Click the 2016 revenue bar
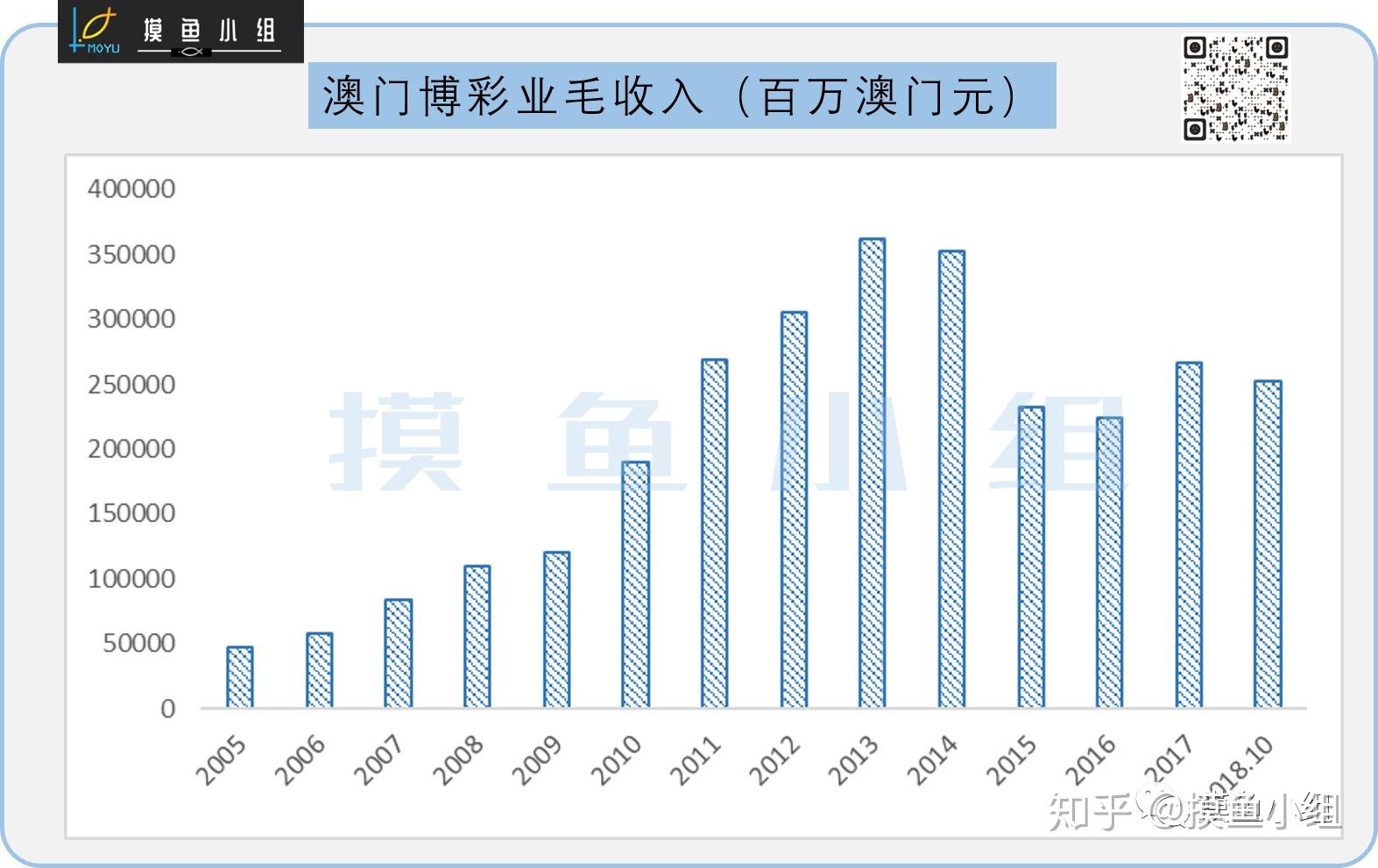Screen dimensions: 1378x868 (1109, 562)
